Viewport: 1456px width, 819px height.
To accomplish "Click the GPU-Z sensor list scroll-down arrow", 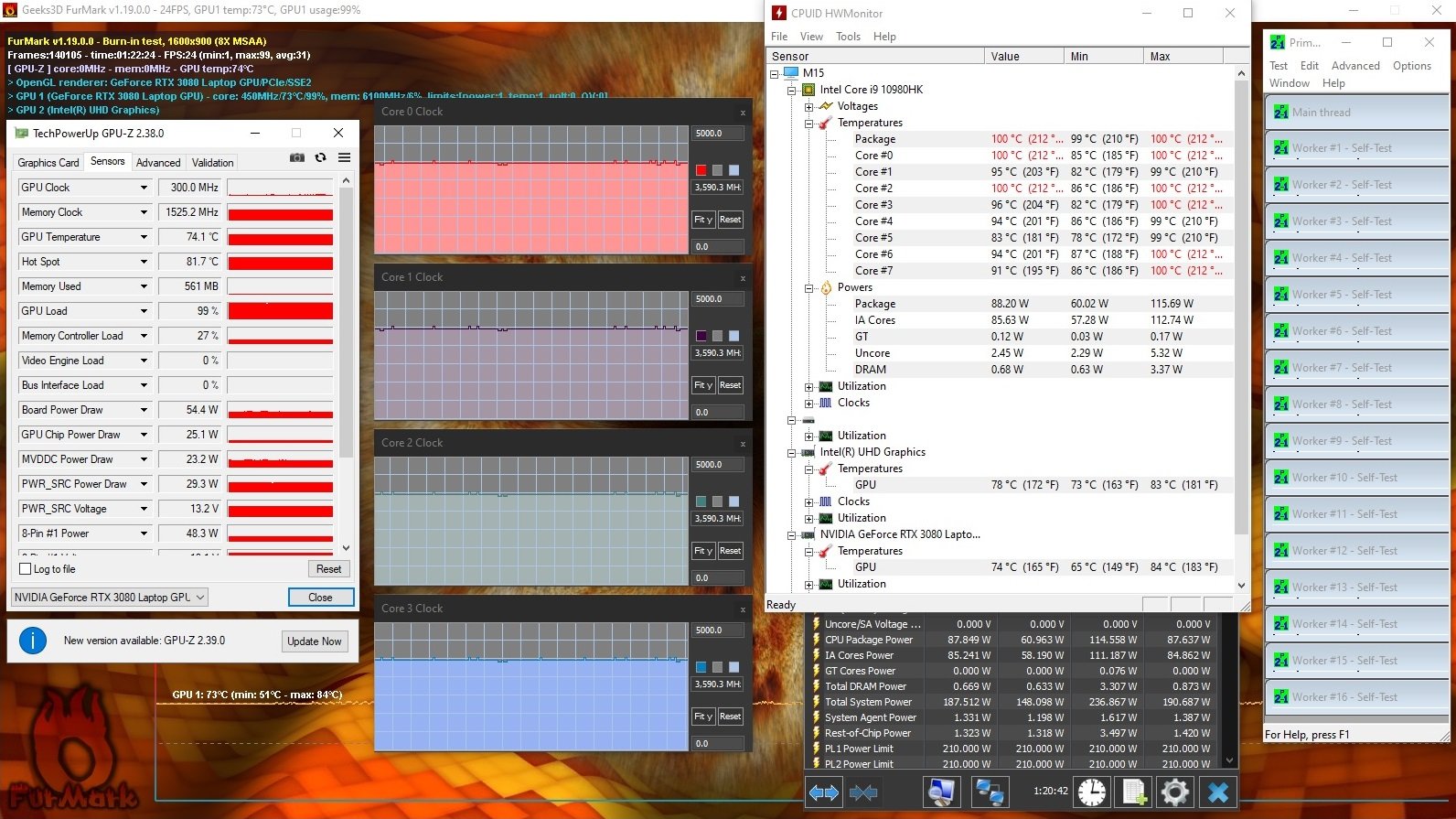I will click(346, 547).
